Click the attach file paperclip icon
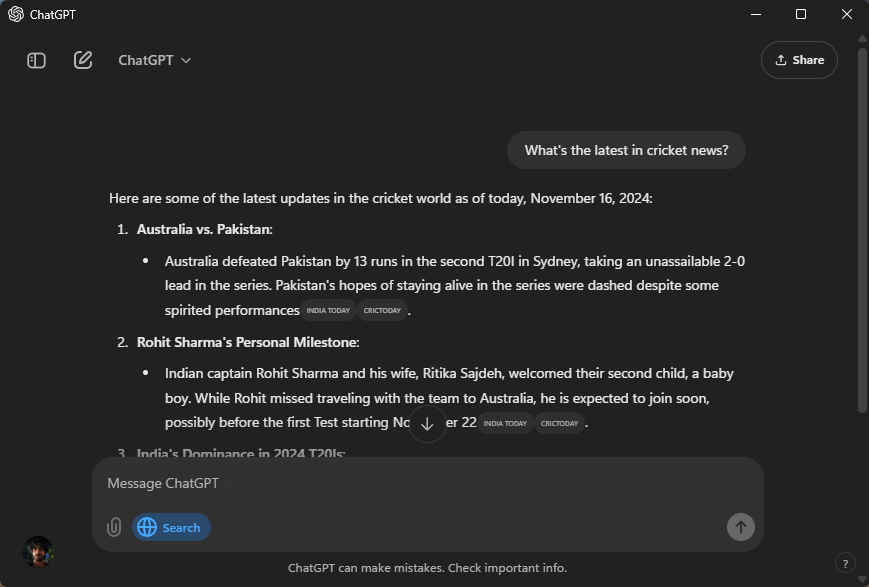 click(114, 527)
